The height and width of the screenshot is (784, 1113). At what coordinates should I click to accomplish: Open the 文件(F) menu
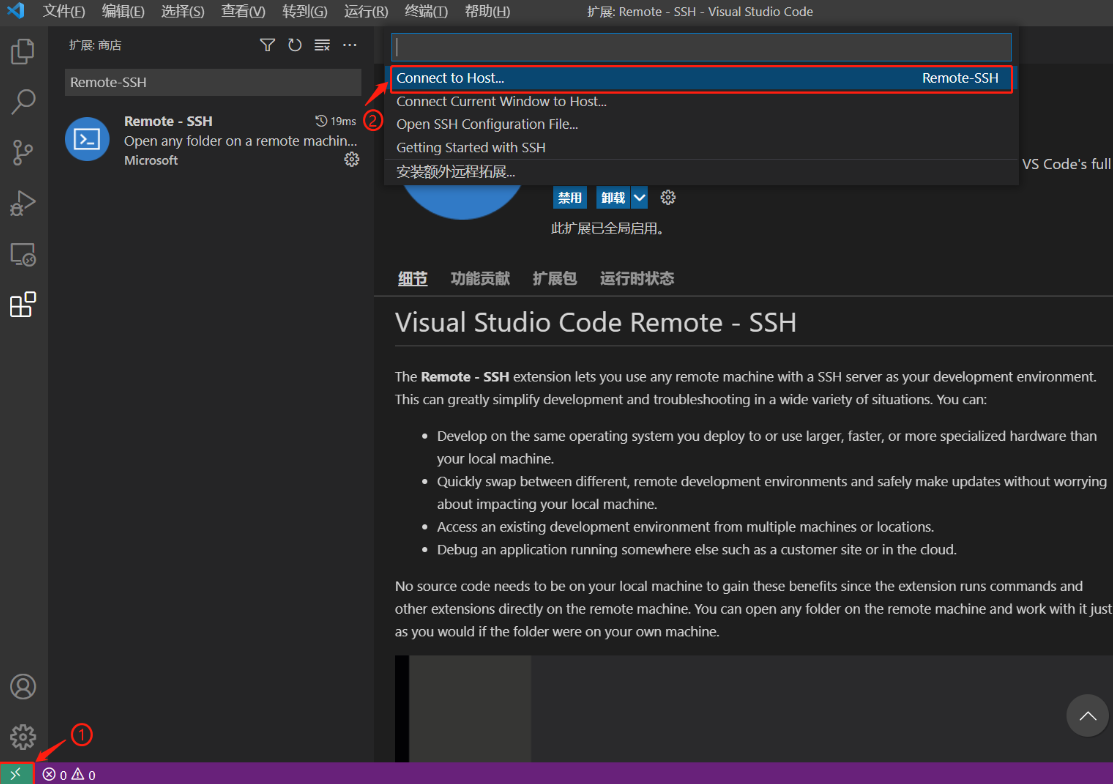(64, 11)
